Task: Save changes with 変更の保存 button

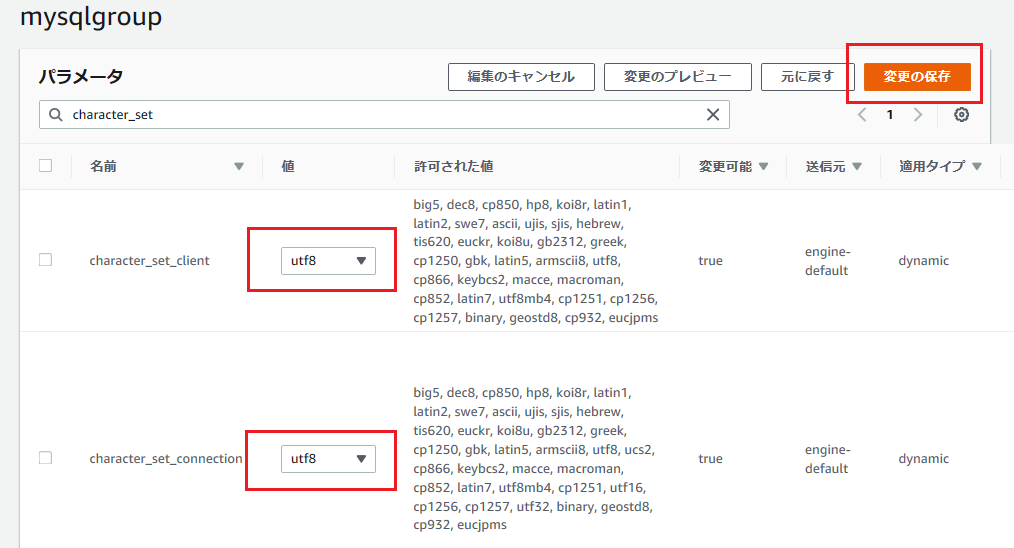Action: tap(917, 77)
